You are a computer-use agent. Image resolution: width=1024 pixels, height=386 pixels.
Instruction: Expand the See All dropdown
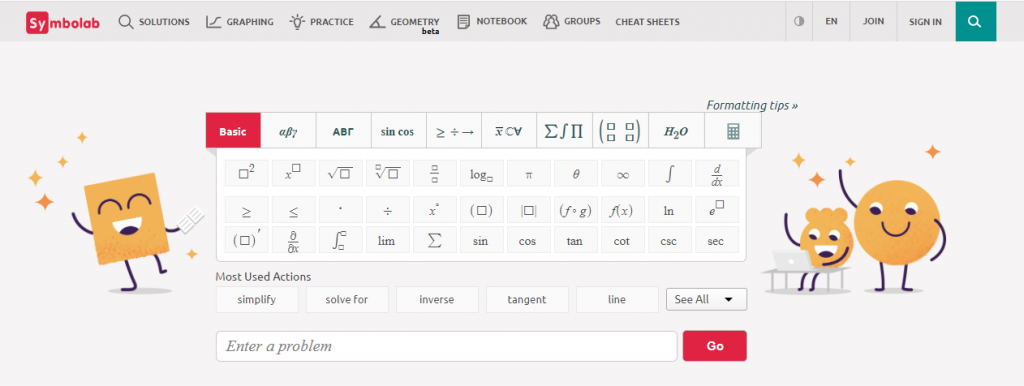point(707,300)
